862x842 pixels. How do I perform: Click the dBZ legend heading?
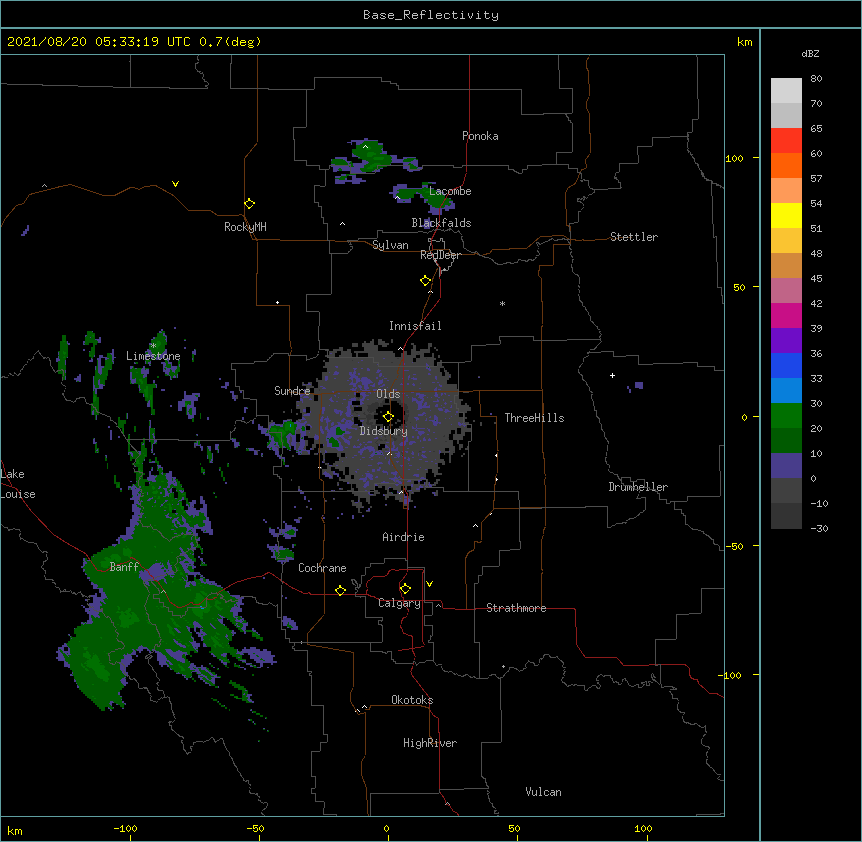(810, 54)
